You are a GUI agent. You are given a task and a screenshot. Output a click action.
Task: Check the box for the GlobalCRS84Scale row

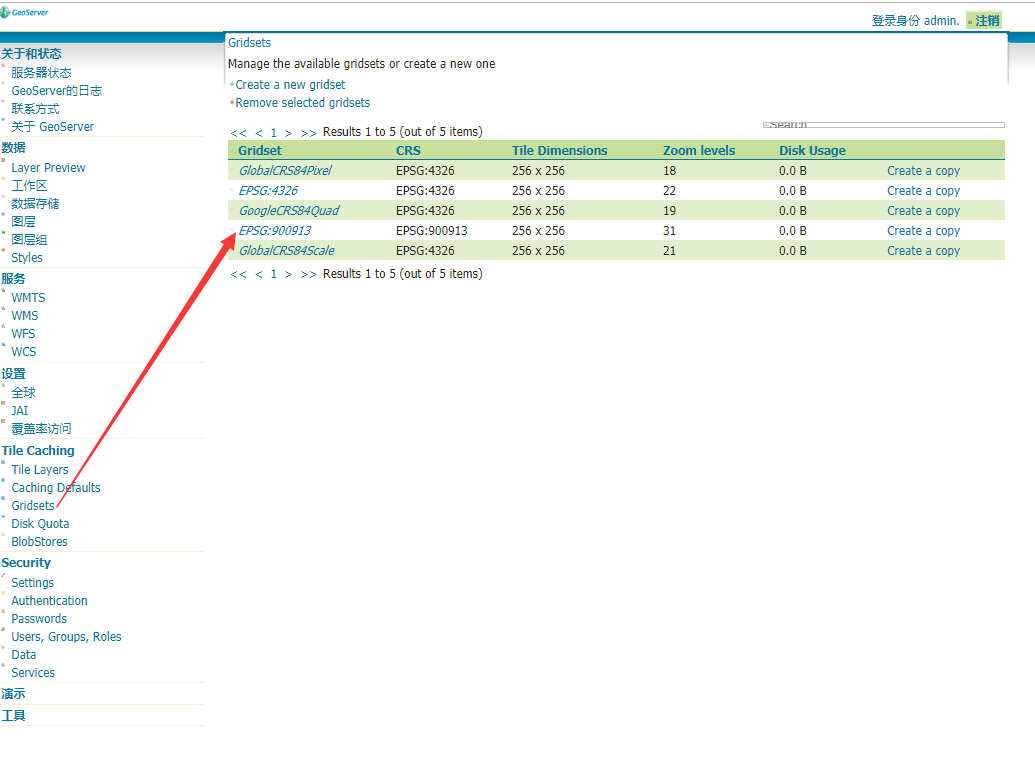point(232,251)
